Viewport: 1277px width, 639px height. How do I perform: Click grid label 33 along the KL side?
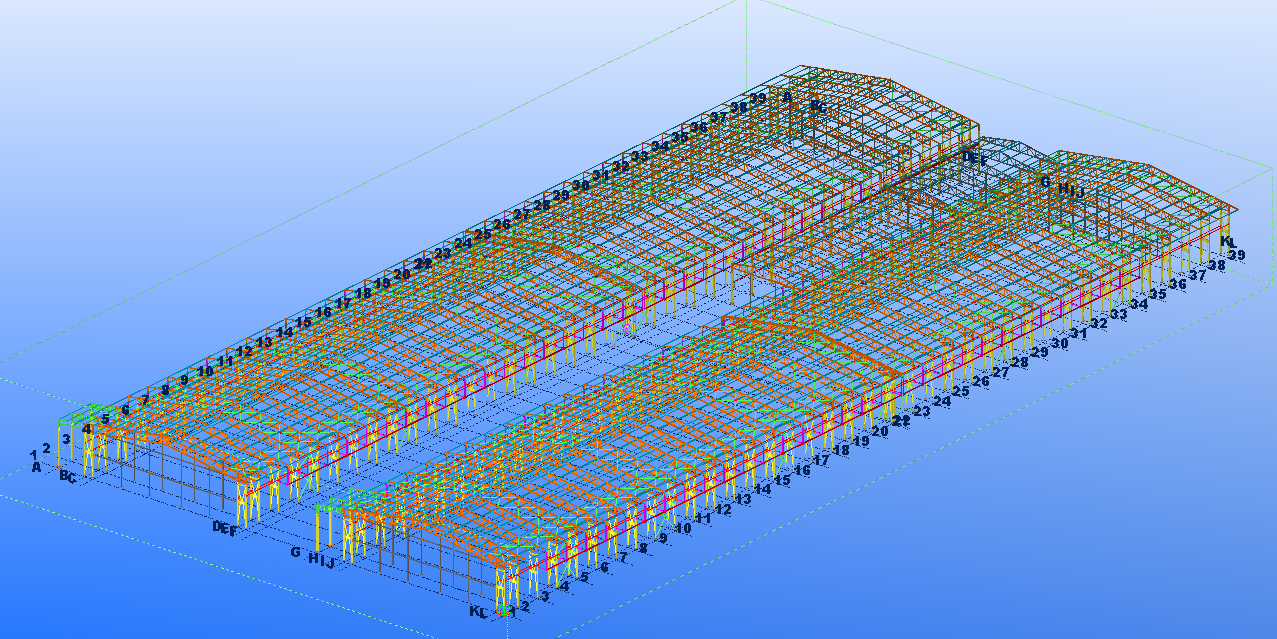(1119, 314)
